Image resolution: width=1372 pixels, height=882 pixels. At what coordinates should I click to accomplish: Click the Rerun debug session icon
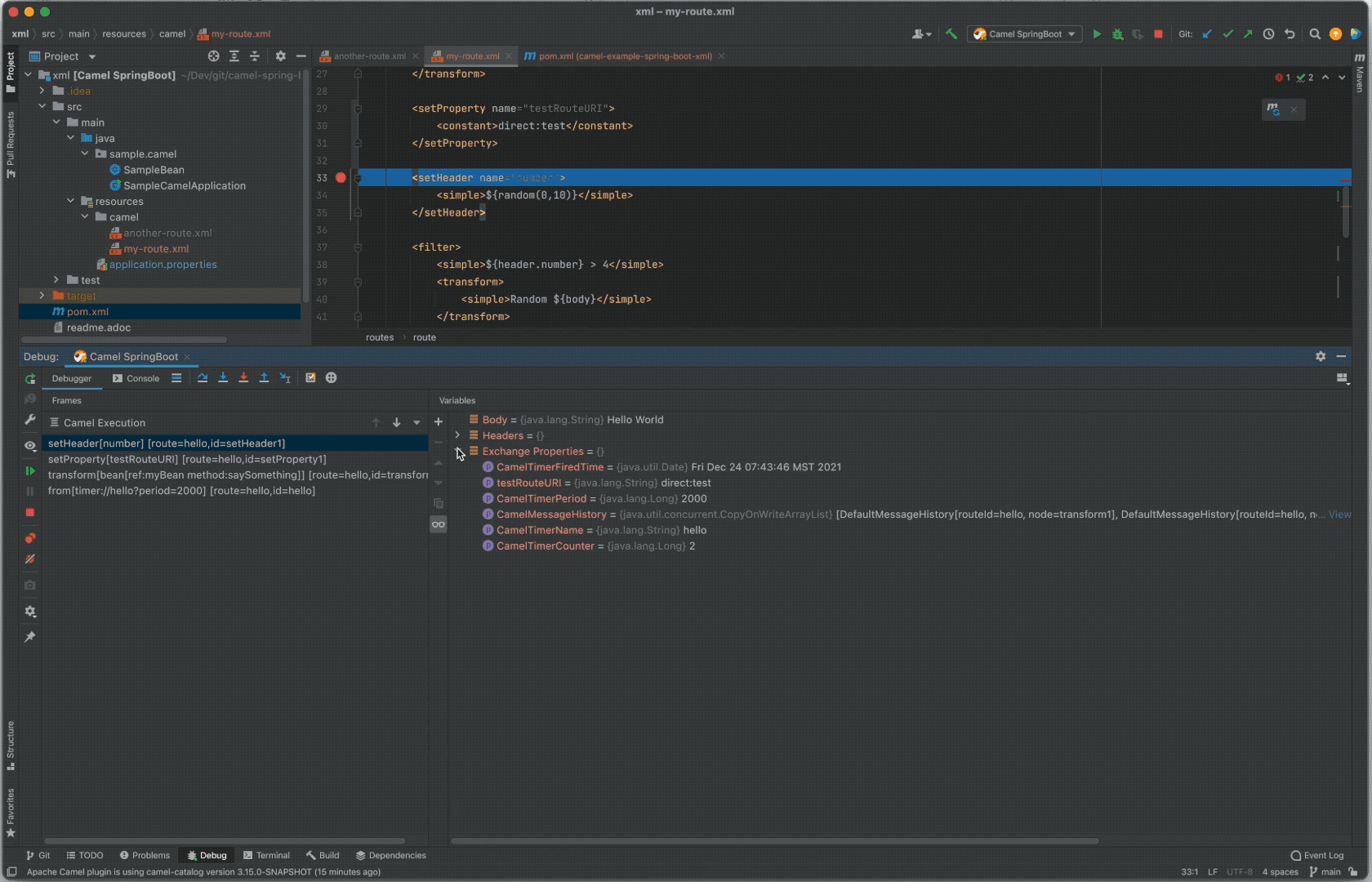30,379
